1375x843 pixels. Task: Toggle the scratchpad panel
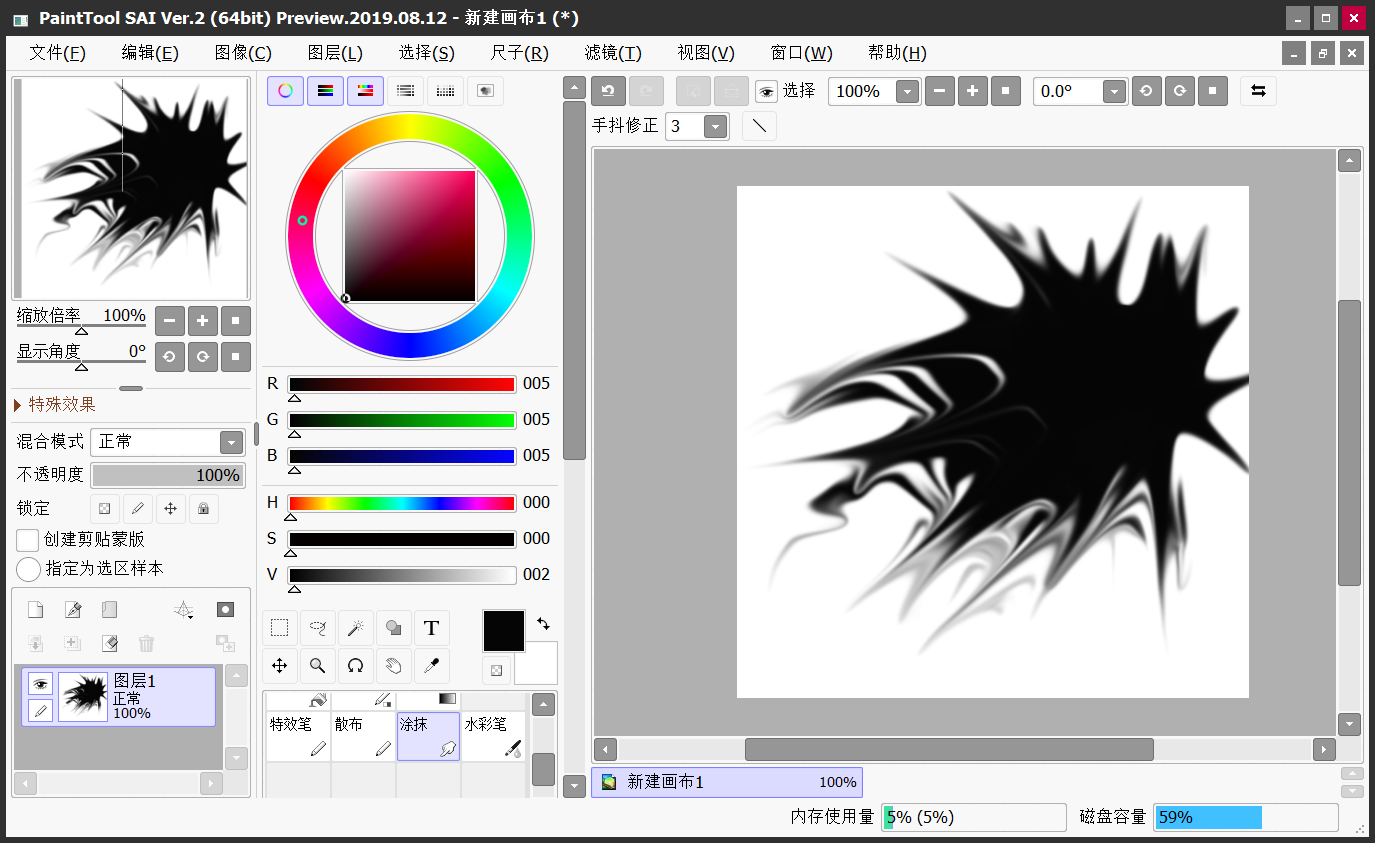pos(485,91)
